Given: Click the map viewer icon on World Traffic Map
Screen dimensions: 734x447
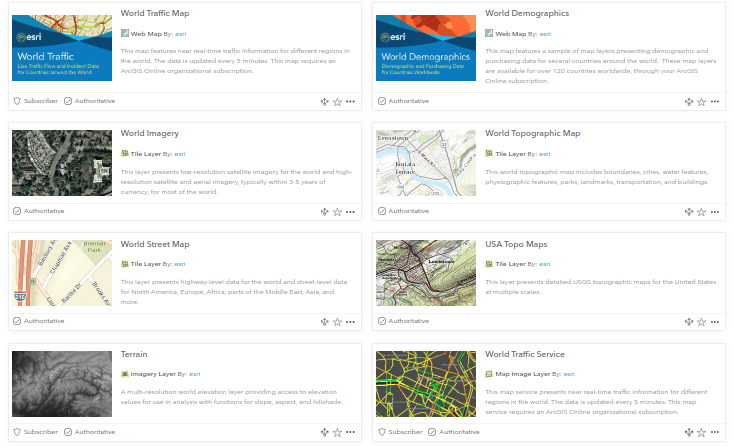Looking at the screenshot, I should point(324,101).
